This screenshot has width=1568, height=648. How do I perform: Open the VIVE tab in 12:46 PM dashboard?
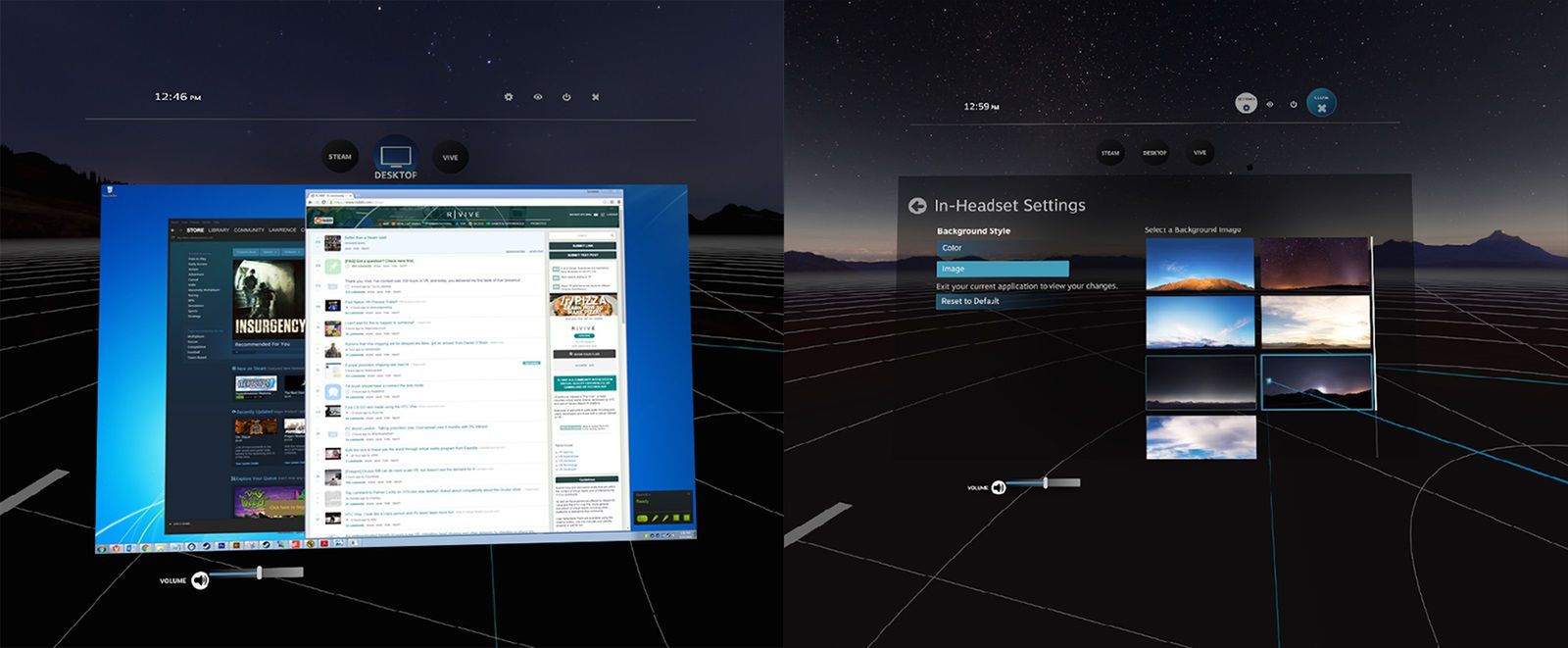point(450,157)
